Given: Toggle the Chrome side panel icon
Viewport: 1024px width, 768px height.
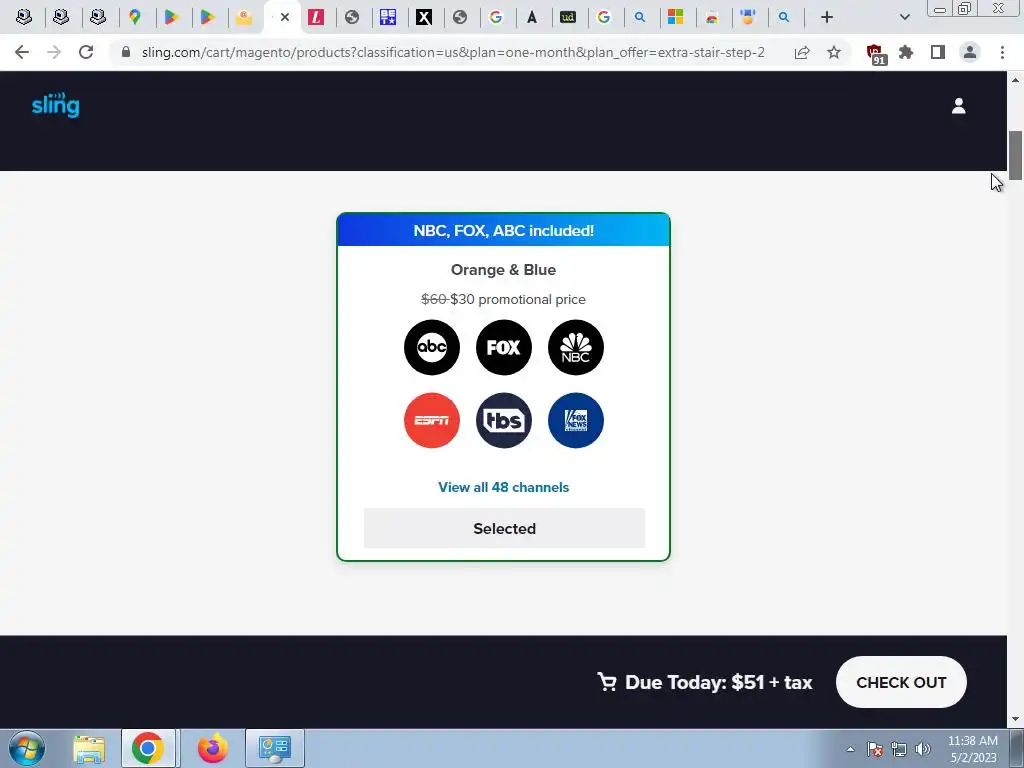Looking at the screenshot, I should [938, 52].
